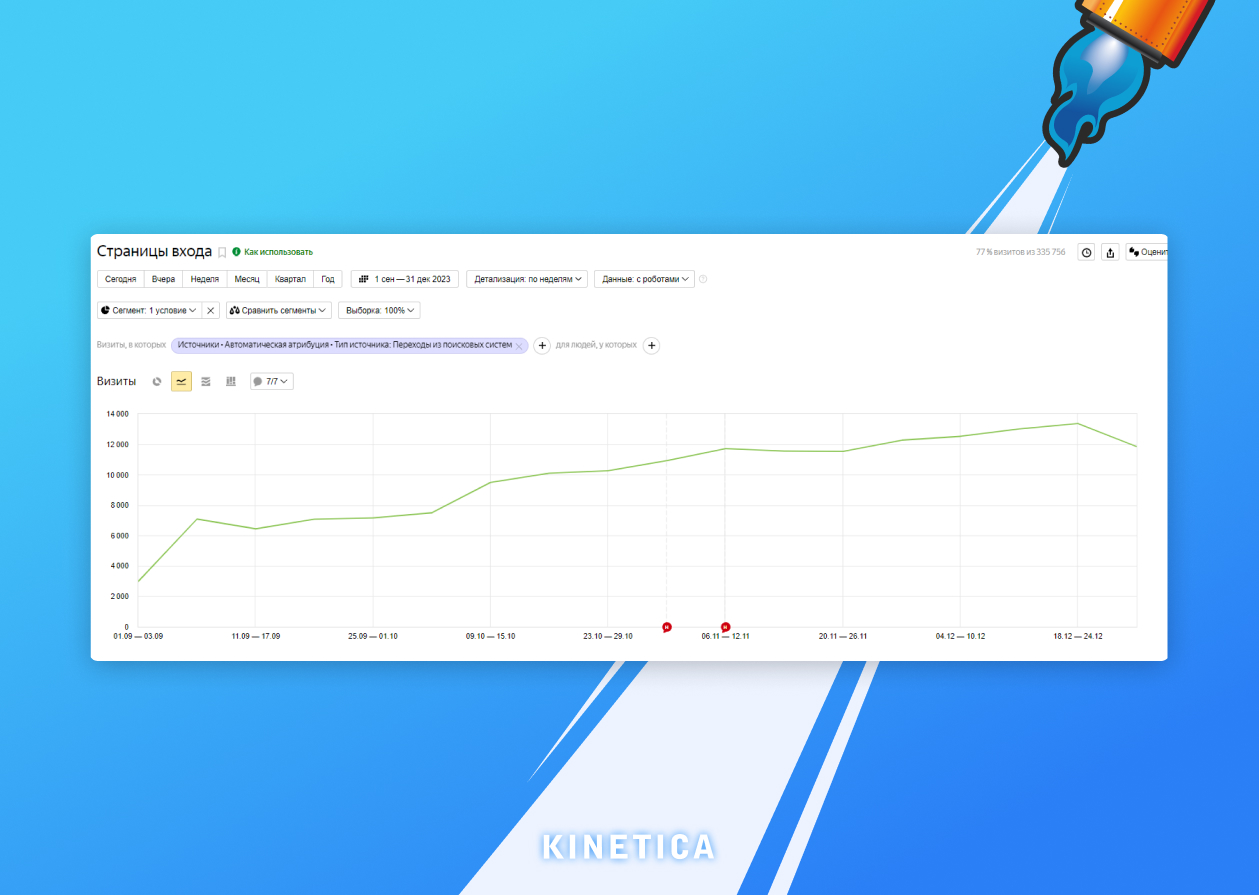Image resolution: width=1259 pixels, height=895 pixels.
Task: Switch to the bar chart view
Action: pos(230,381)
